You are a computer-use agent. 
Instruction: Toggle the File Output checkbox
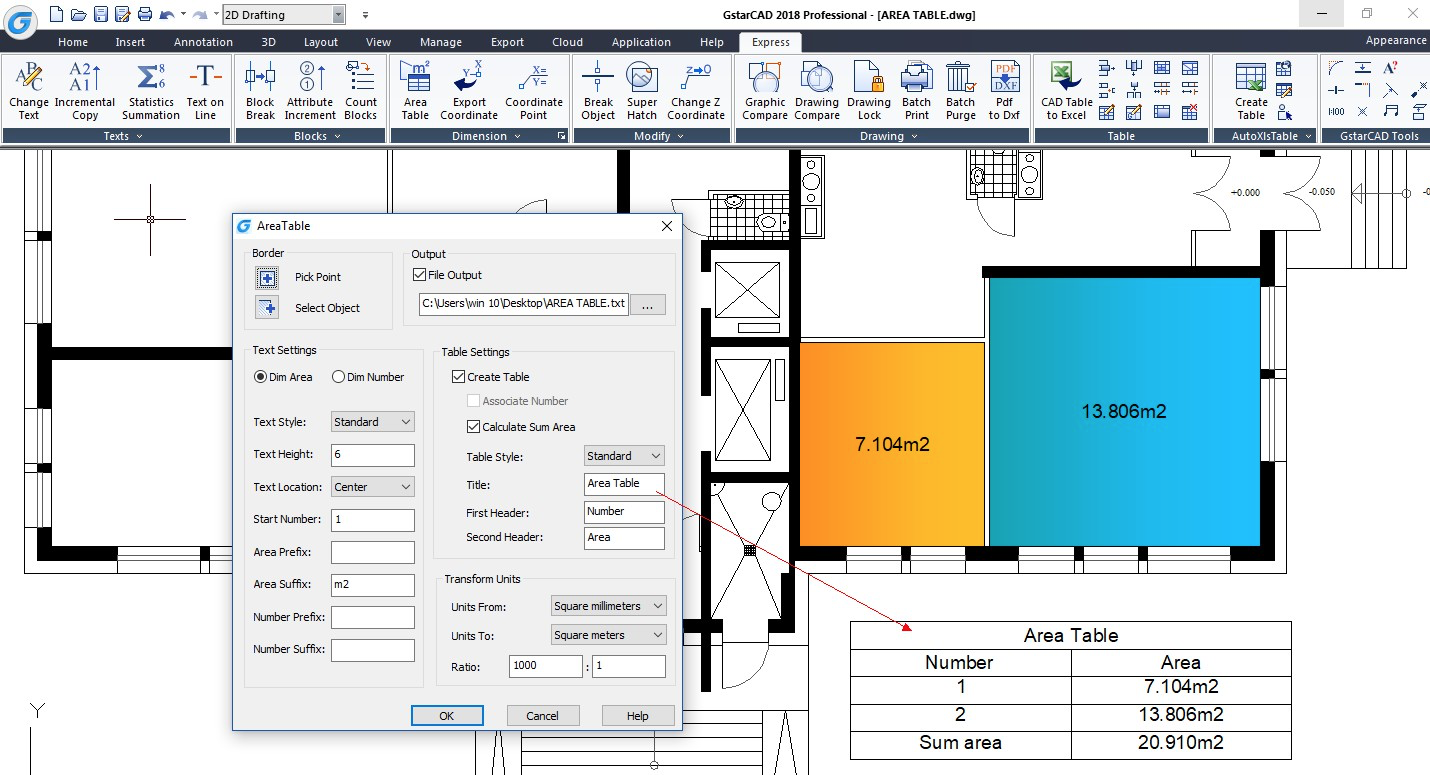coord(420,275)
